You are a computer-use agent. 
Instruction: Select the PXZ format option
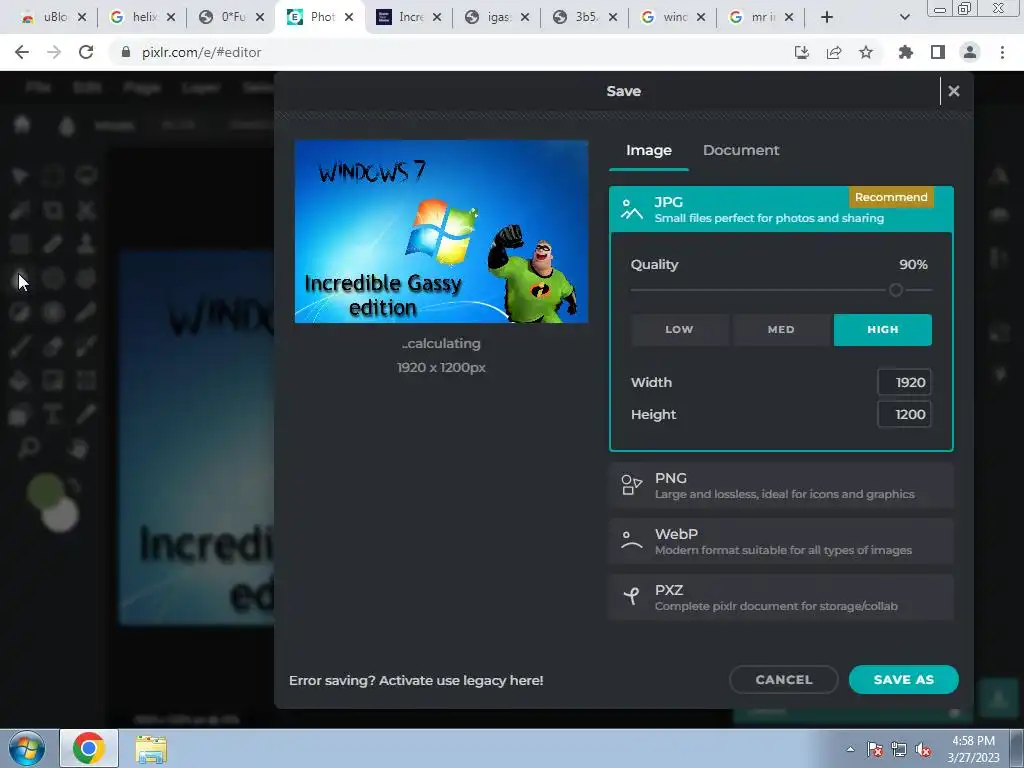point(781,598)
